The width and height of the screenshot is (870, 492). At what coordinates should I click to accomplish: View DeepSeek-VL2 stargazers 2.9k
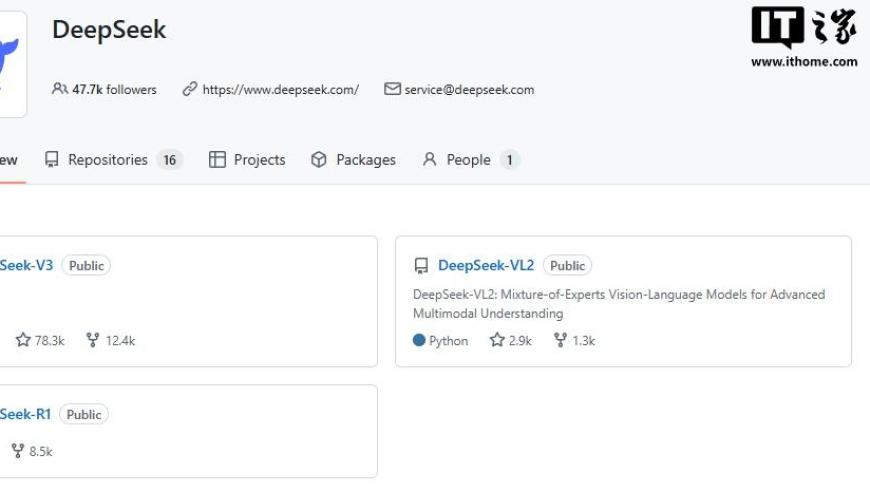(520, 341)
